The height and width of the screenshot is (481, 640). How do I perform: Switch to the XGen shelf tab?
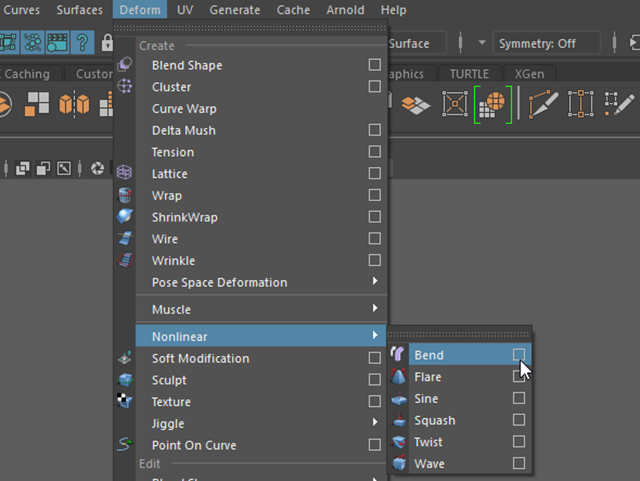tap(529, 73)
